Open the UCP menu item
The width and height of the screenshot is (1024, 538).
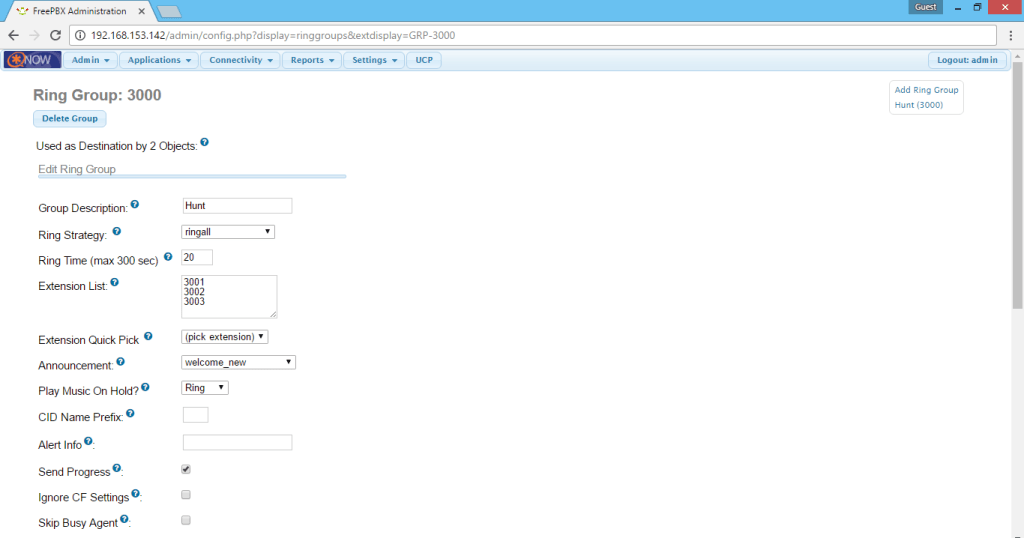(x=424, y=60)
